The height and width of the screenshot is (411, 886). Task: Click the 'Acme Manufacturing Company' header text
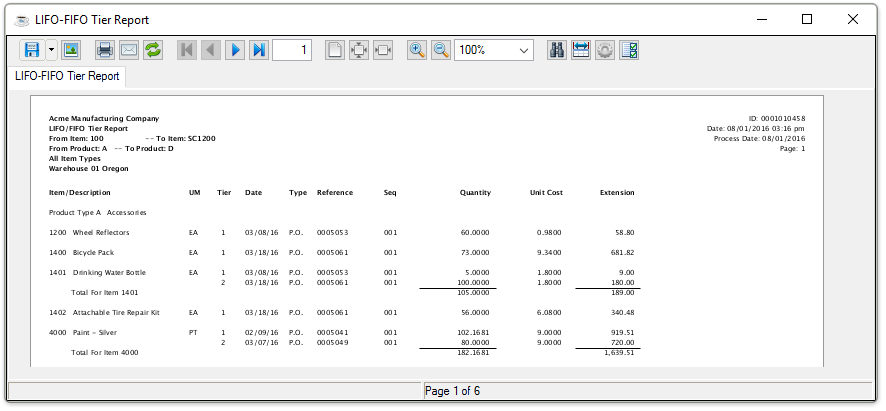coord(104,119)
